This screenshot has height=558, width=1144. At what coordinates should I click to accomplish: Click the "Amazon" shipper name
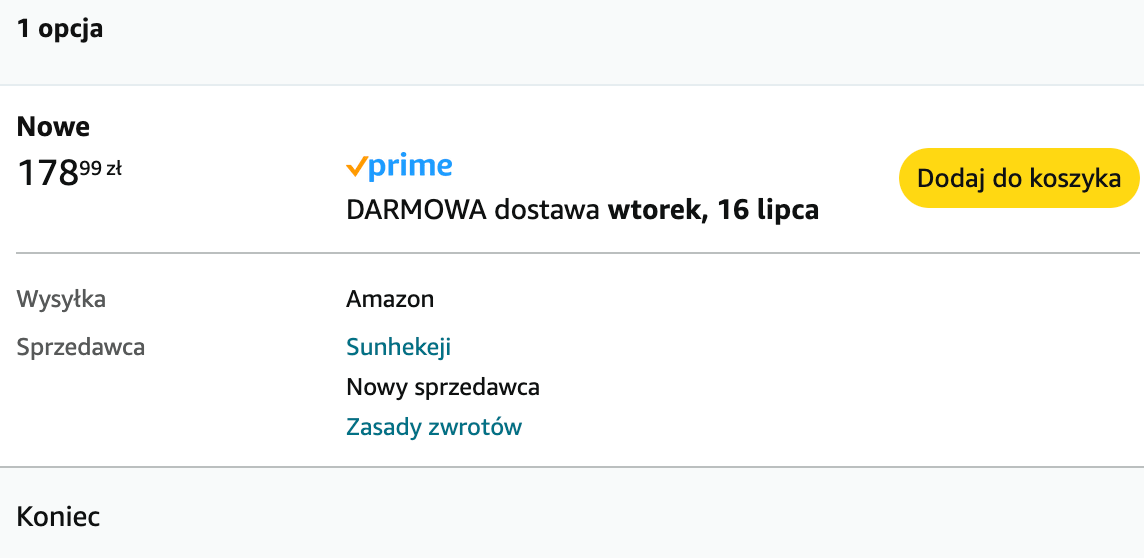coord(390,299)
